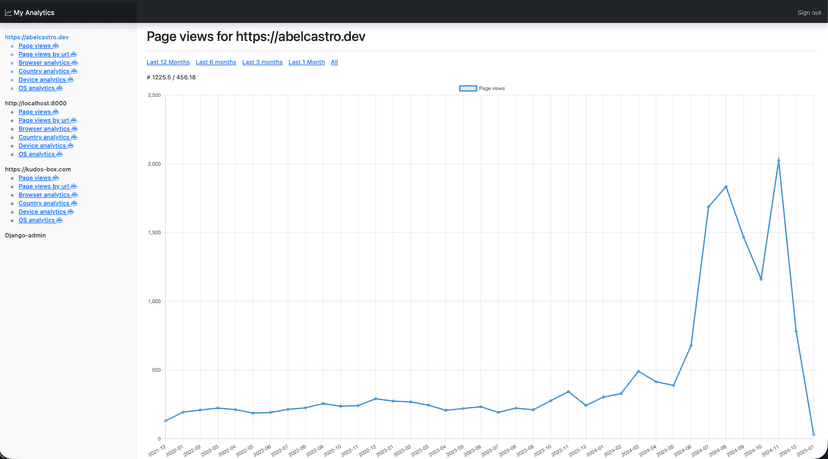
Task: Show the Last 3 months range
Action: (x=262, y=62)
